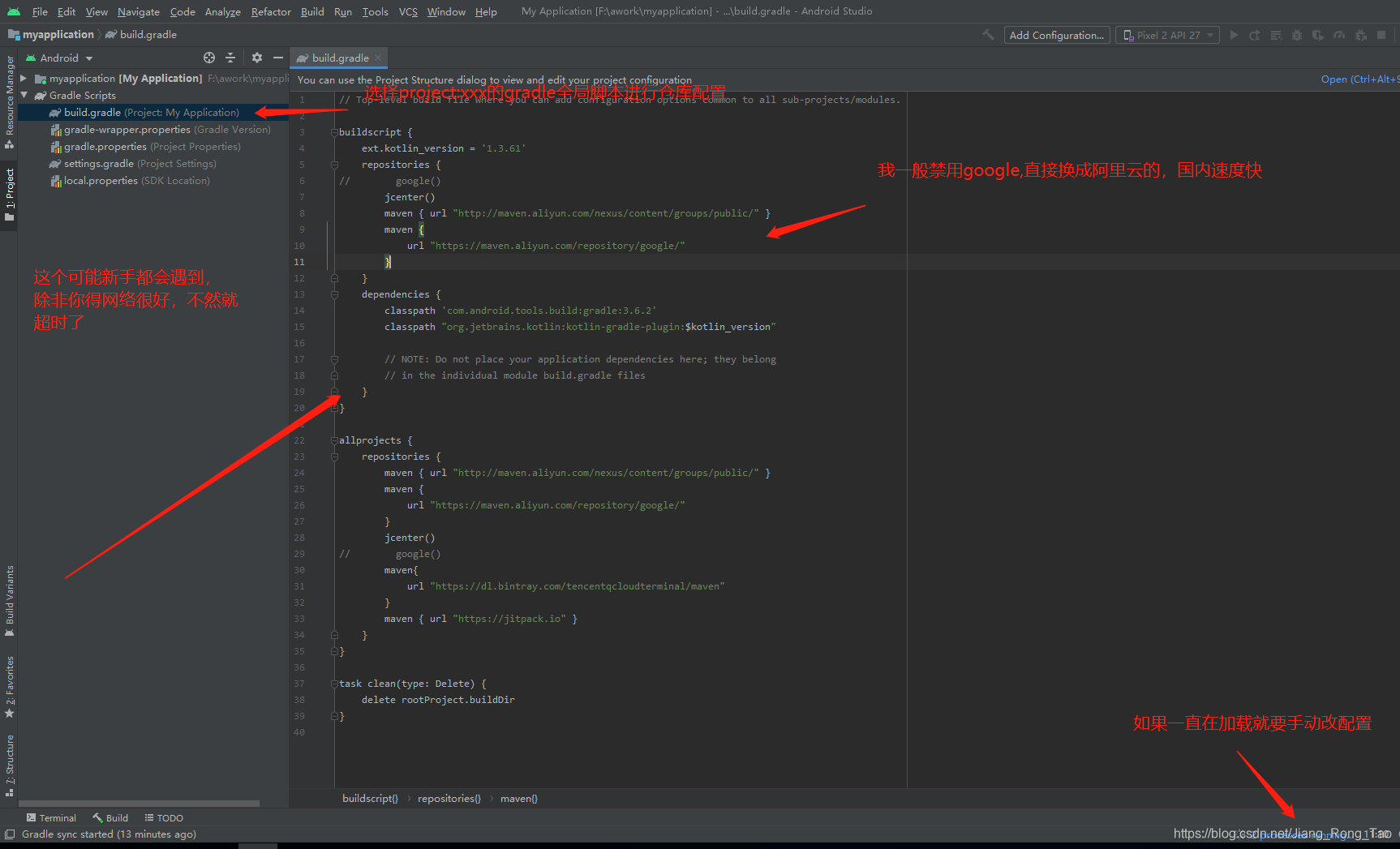Open the Navigate menu

139,11
